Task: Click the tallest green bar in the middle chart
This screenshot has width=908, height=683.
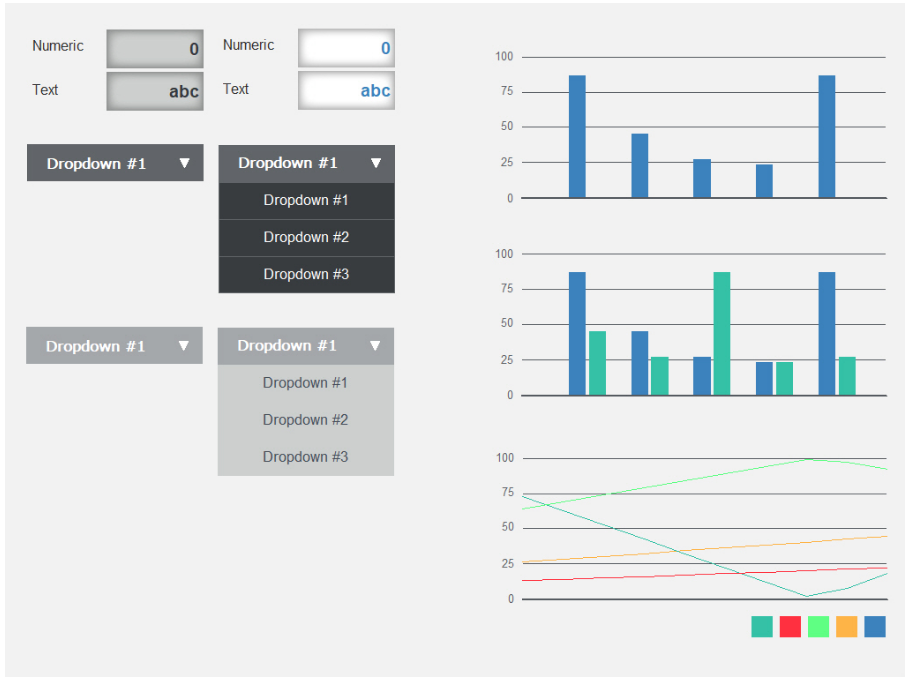Action: 722,330
